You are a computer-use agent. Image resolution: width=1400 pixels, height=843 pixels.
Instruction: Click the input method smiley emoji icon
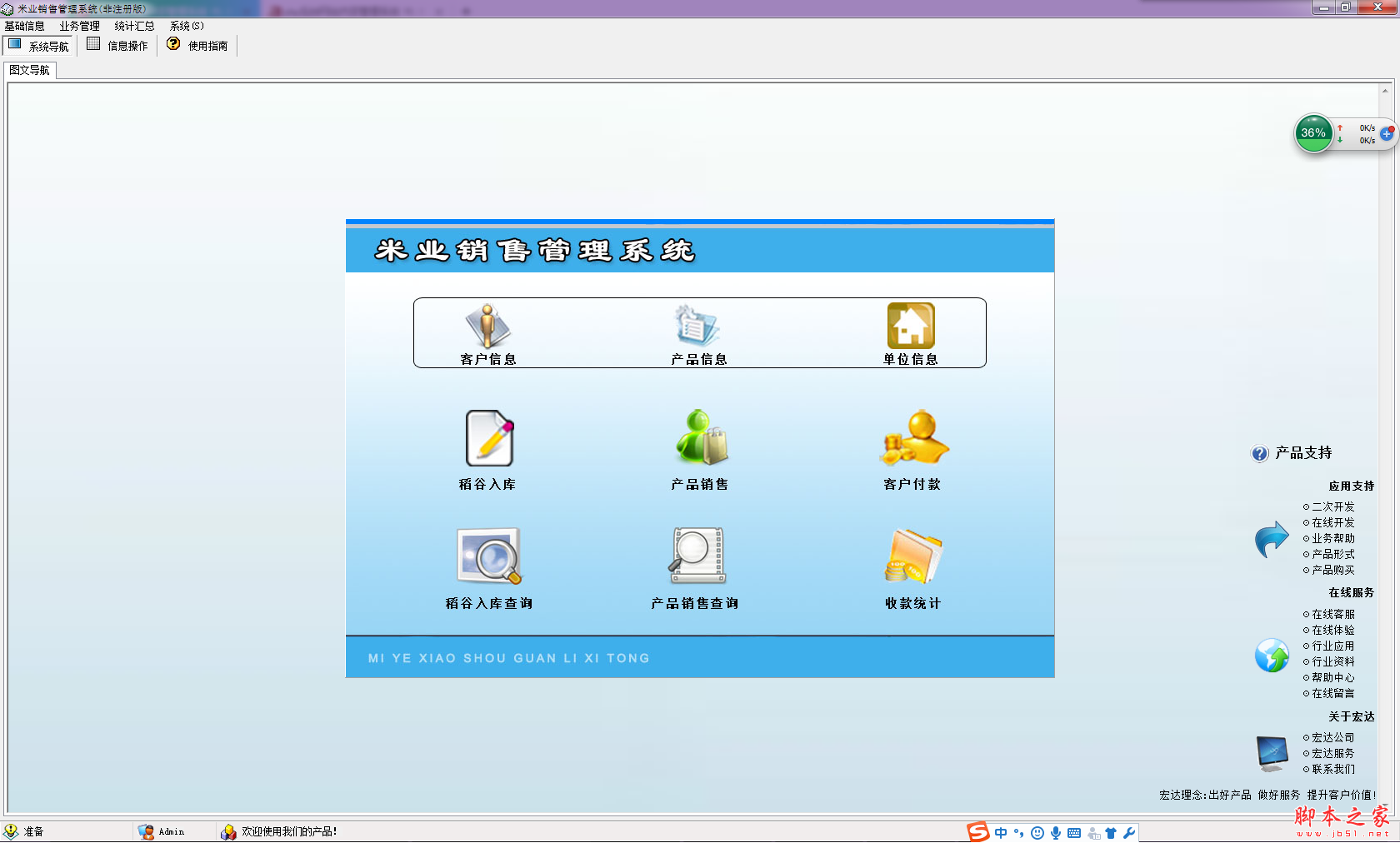pyautogui.click(x=1037, y=833)
